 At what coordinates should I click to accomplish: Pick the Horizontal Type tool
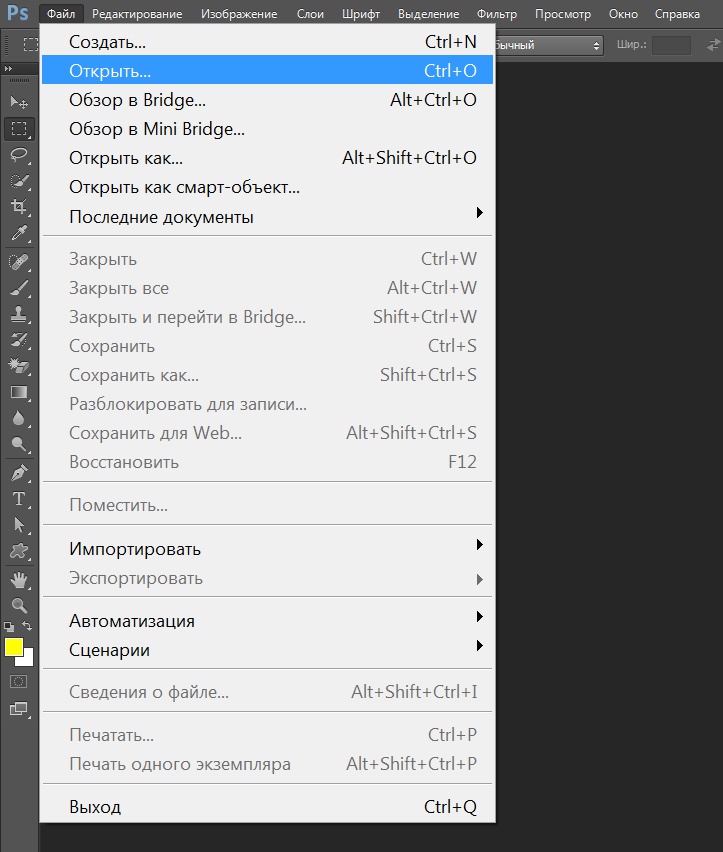click(18, 498)
